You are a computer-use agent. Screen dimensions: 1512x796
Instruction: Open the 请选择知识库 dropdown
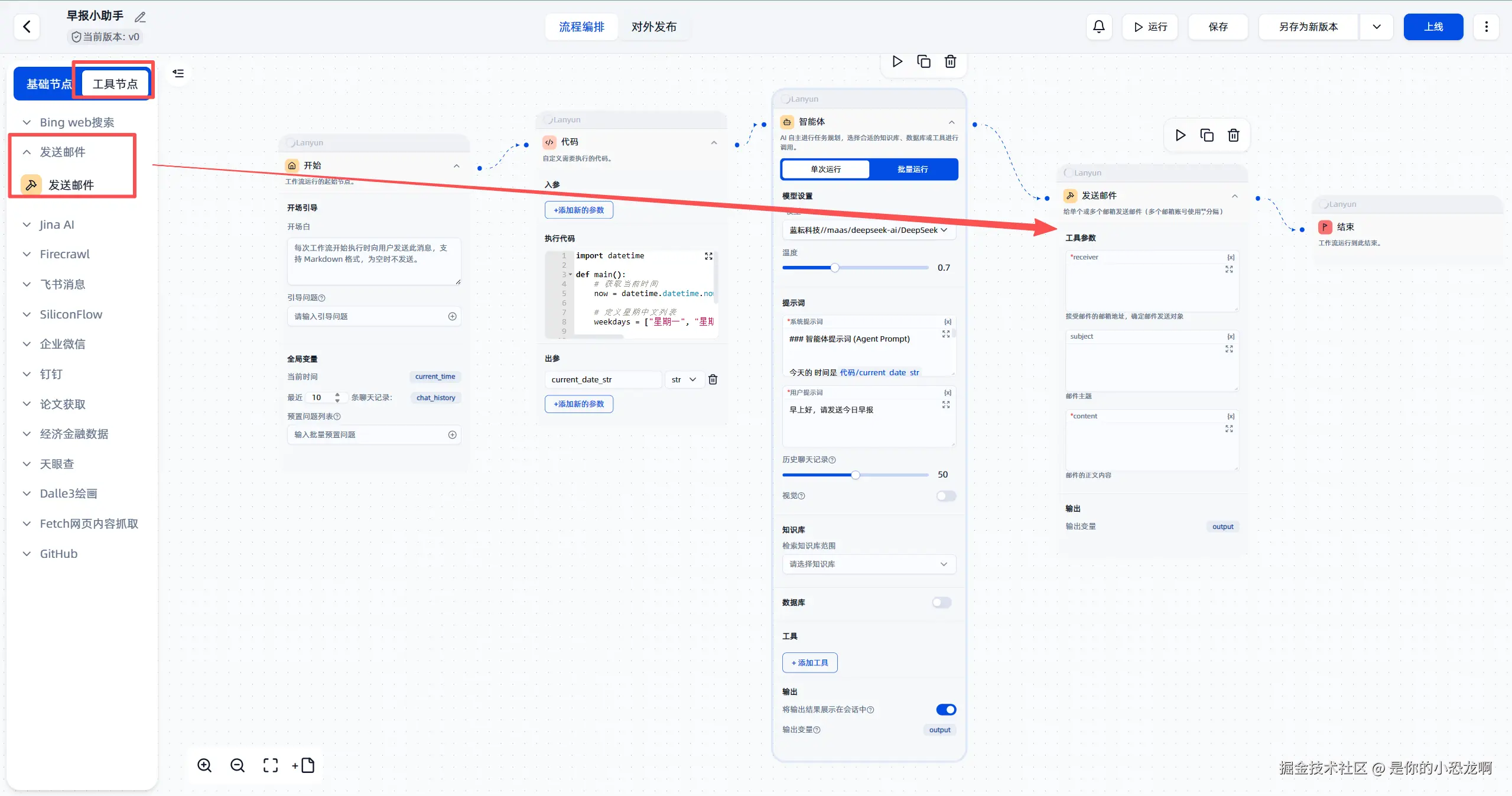pyautogui.click(x=868, y=564)
